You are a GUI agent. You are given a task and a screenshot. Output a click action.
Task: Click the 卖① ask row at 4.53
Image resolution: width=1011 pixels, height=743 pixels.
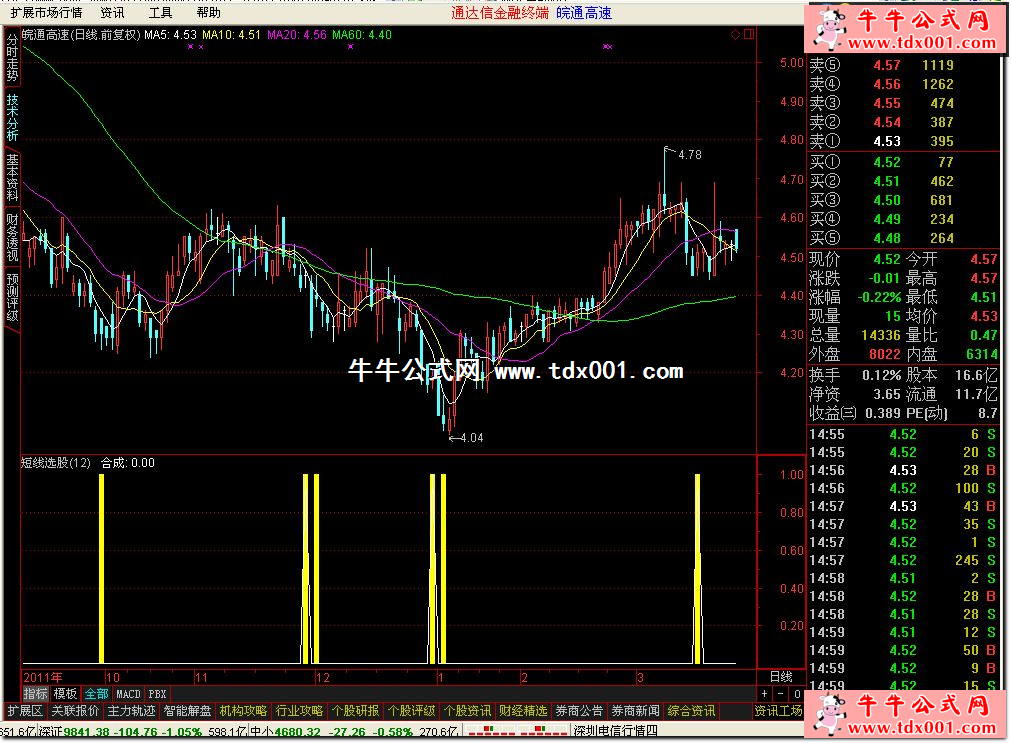click(904, 141)
